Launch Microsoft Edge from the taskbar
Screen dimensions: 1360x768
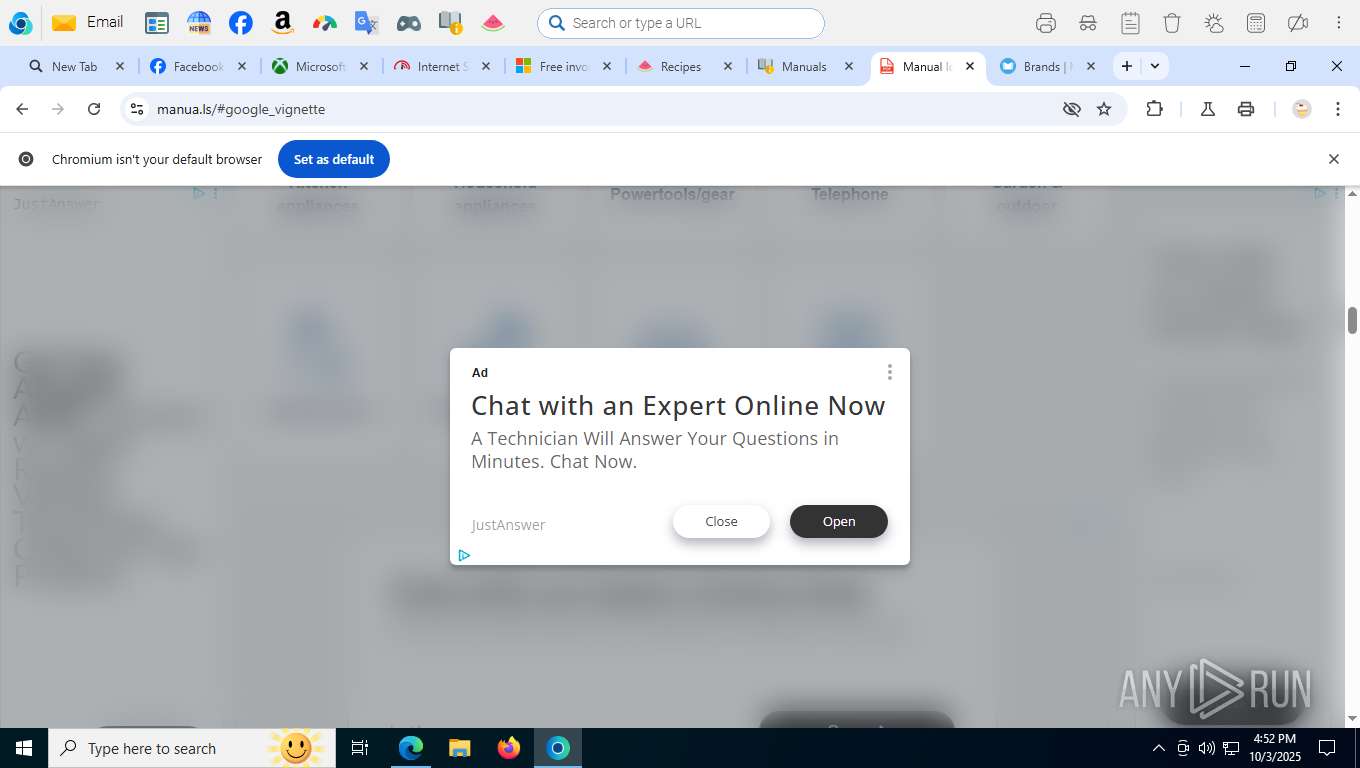(411, 748)
